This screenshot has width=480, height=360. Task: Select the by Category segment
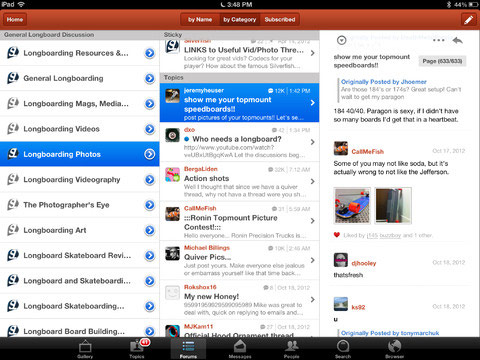point(240,20)
